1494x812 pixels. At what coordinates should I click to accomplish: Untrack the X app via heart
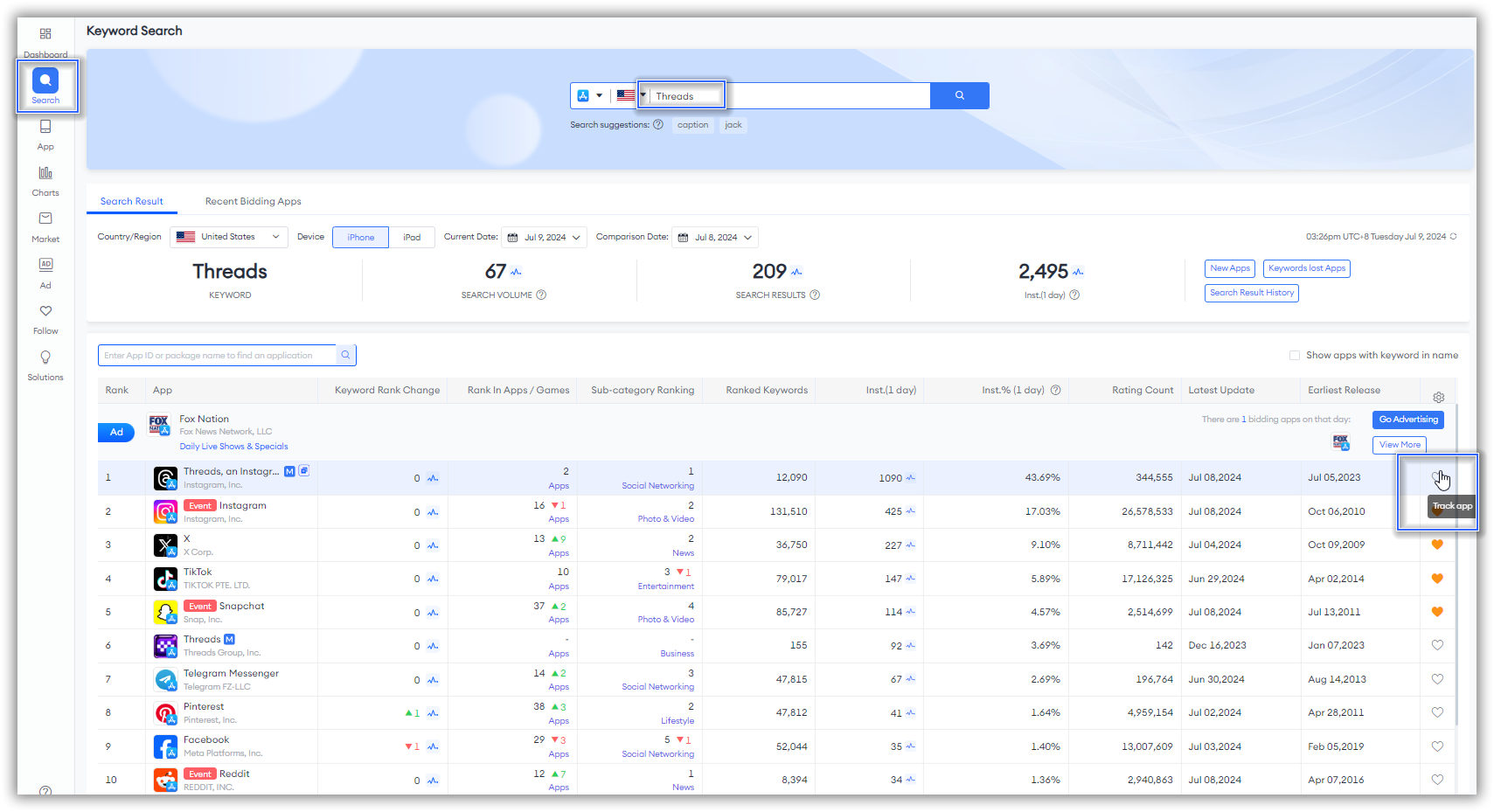pyautogui.click(x=1437, y=545)
